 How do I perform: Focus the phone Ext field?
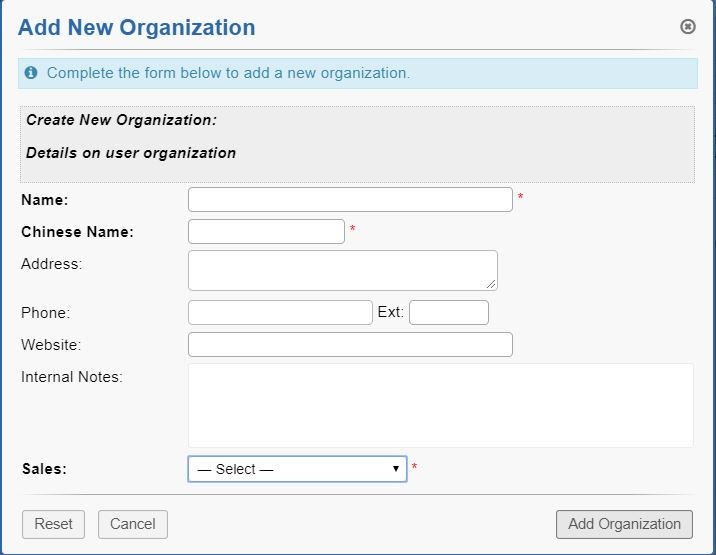449,312
